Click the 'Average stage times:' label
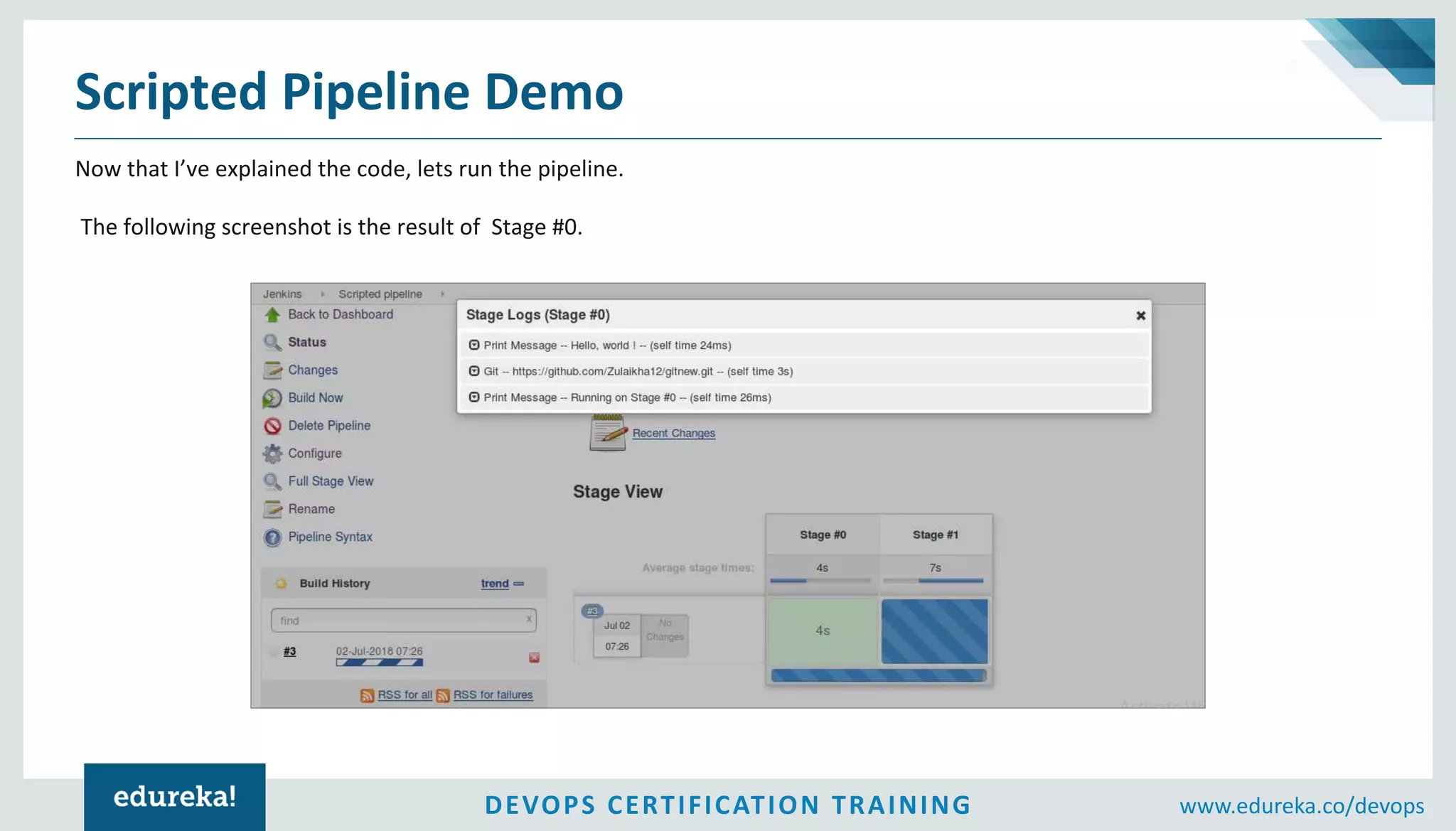 click(x=698, y=568)
